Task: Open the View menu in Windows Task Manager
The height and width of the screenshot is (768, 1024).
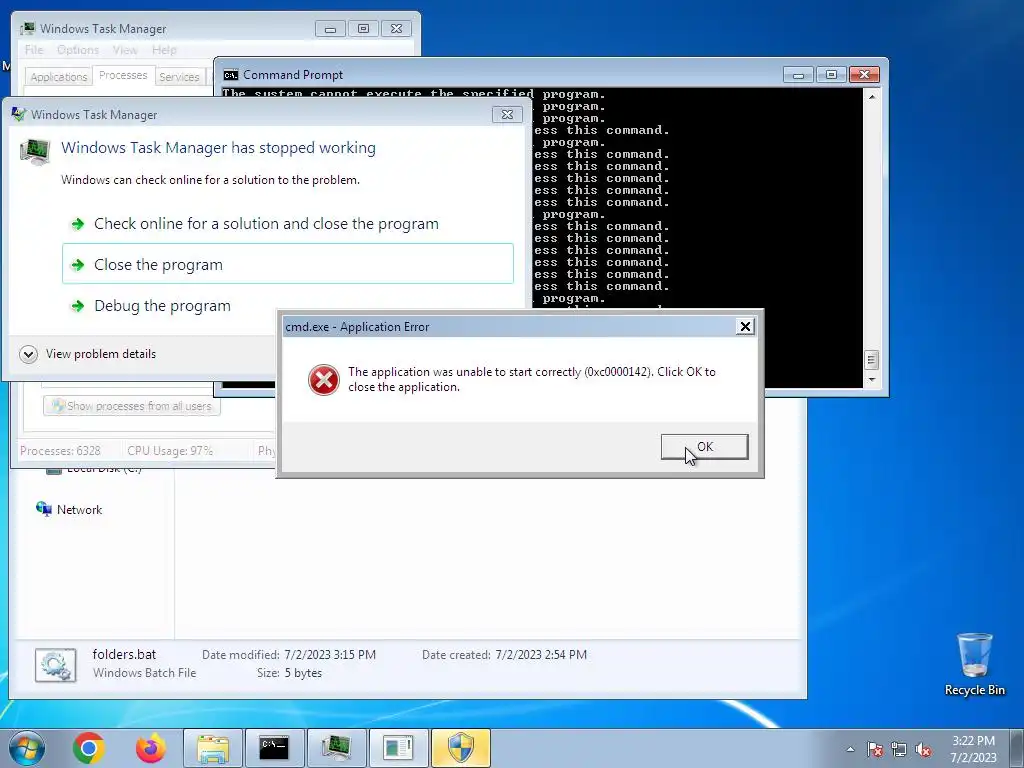Action: 125,50
